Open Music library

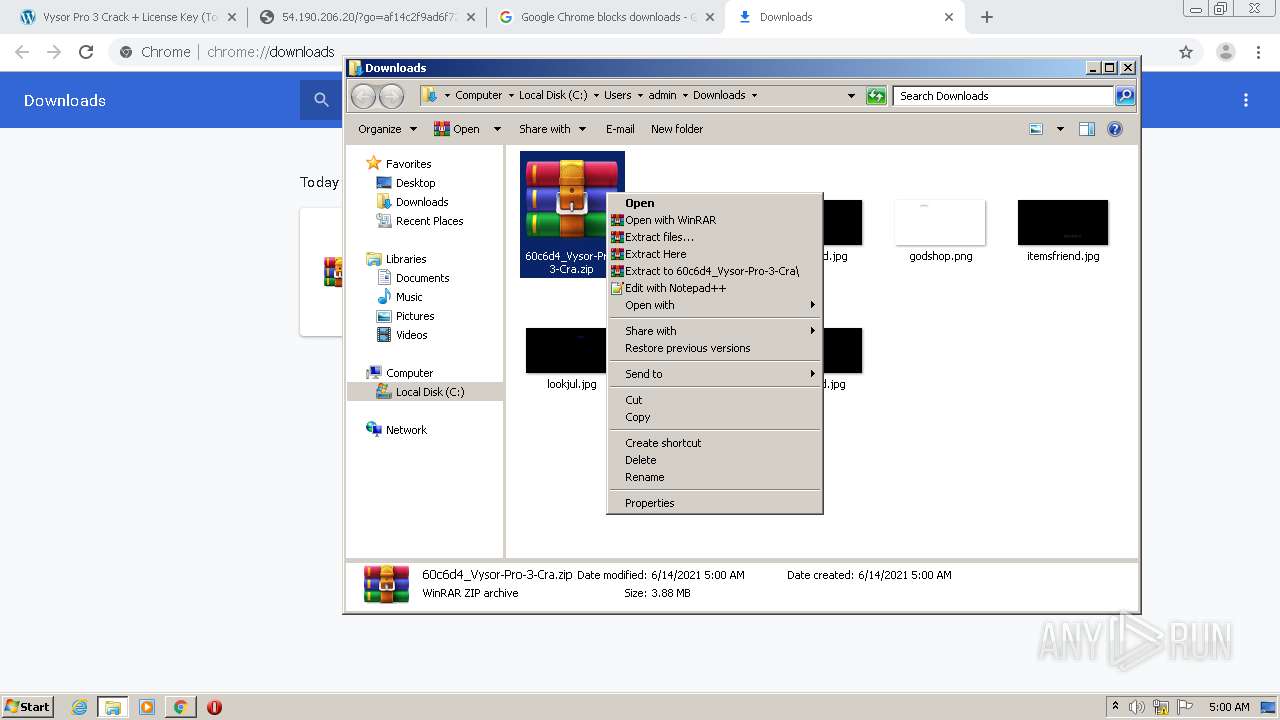click(409, 297)
